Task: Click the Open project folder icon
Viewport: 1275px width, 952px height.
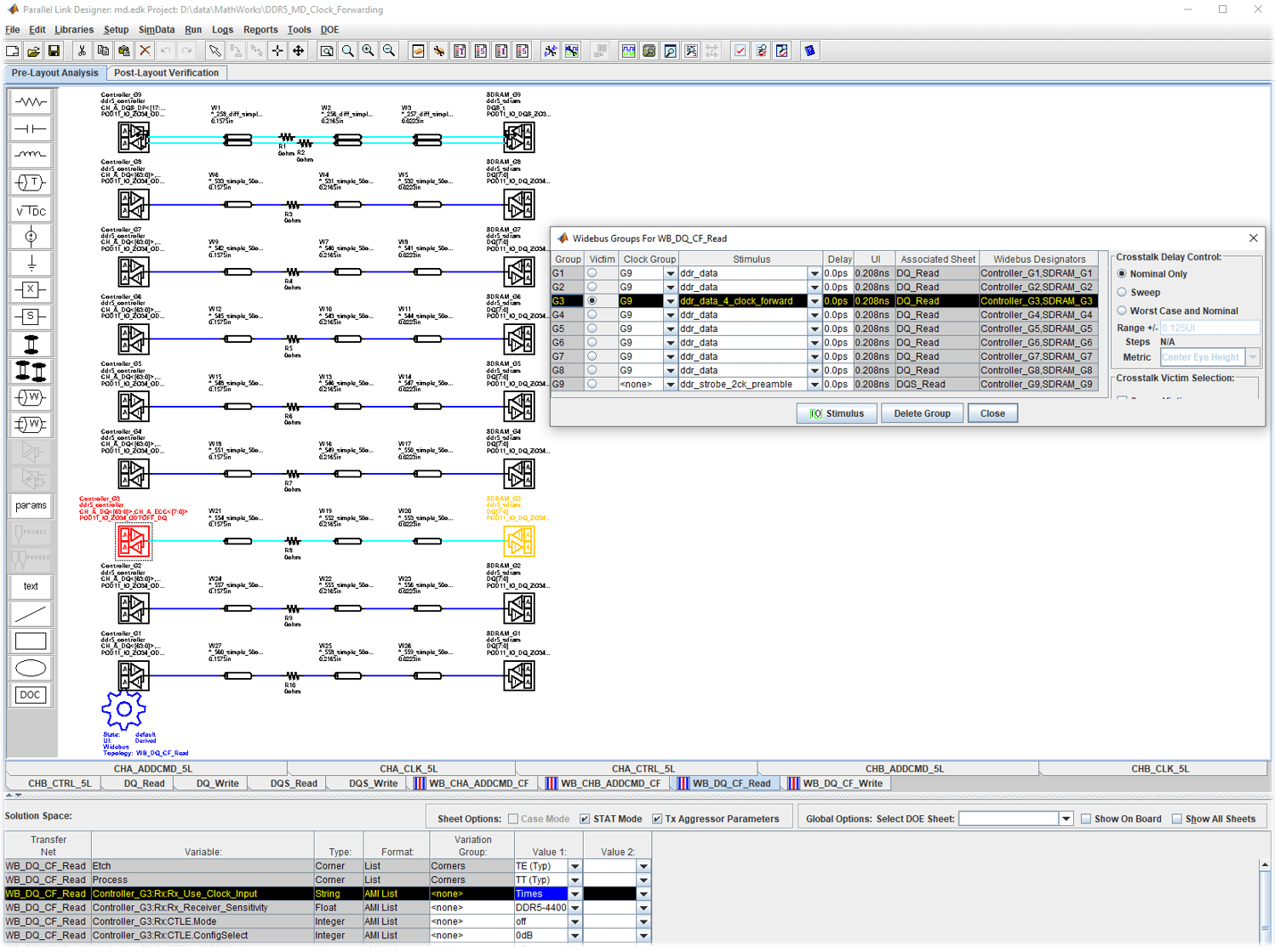Action: (33, 51)
